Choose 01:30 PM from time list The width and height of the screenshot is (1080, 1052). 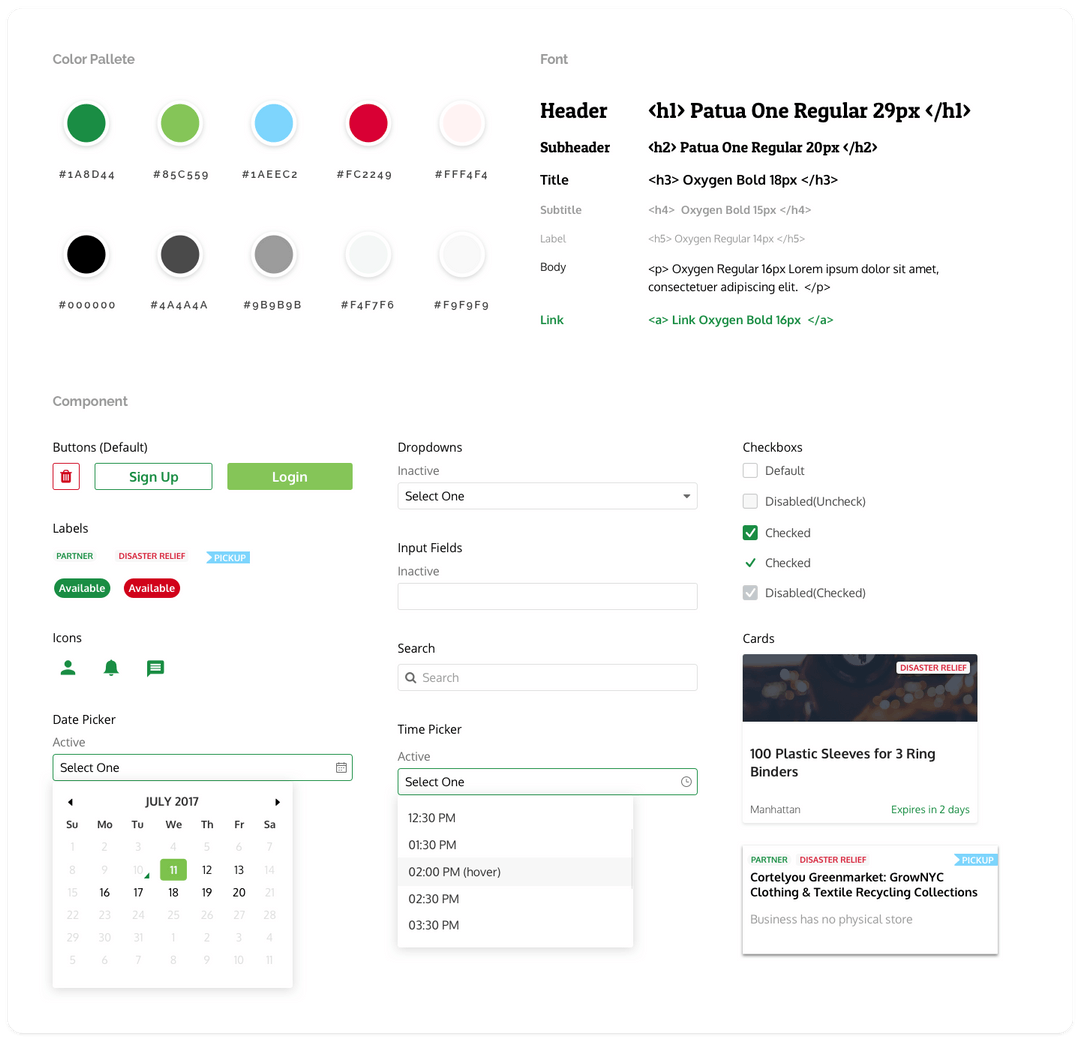515,845
